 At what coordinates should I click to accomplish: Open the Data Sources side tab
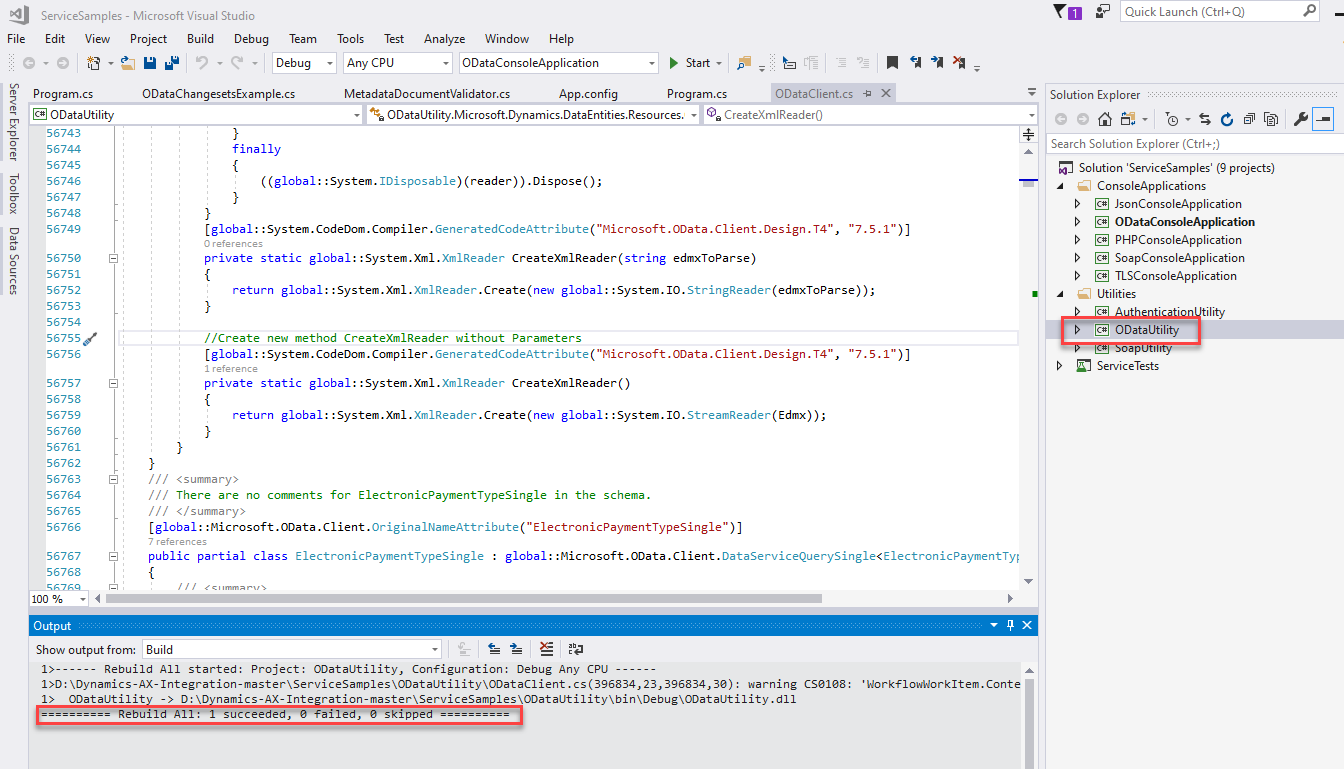click(x=14, y=261)
